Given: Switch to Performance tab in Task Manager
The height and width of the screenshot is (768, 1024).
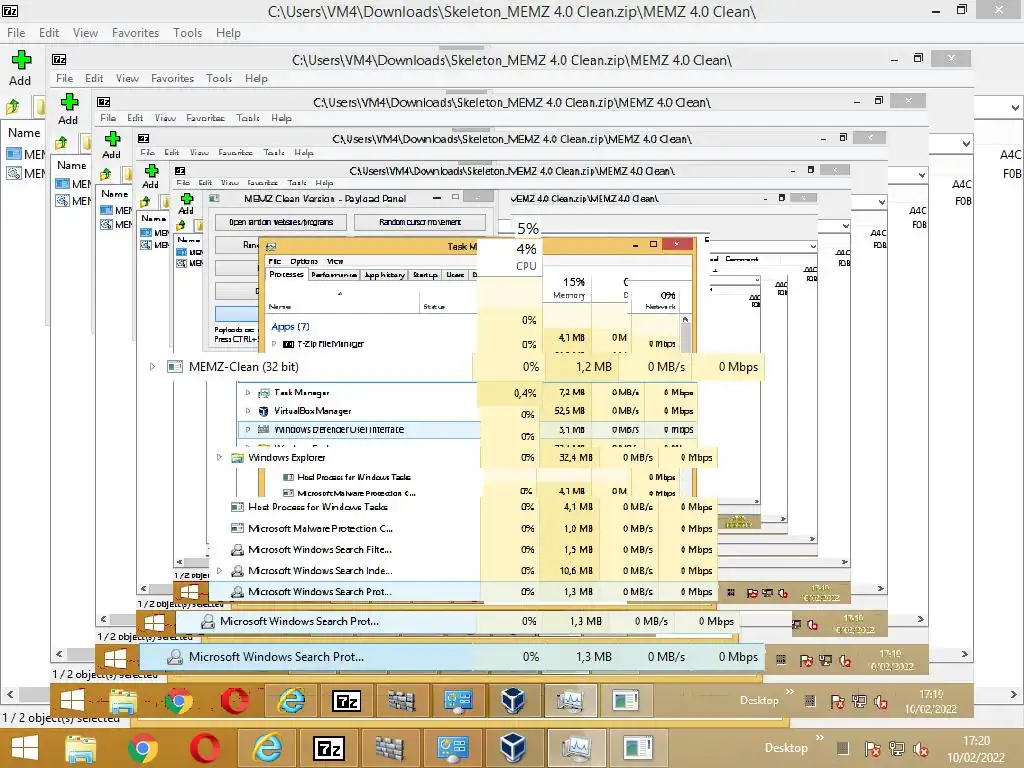Looking at the screenshot, I should (x=334, y=275).
